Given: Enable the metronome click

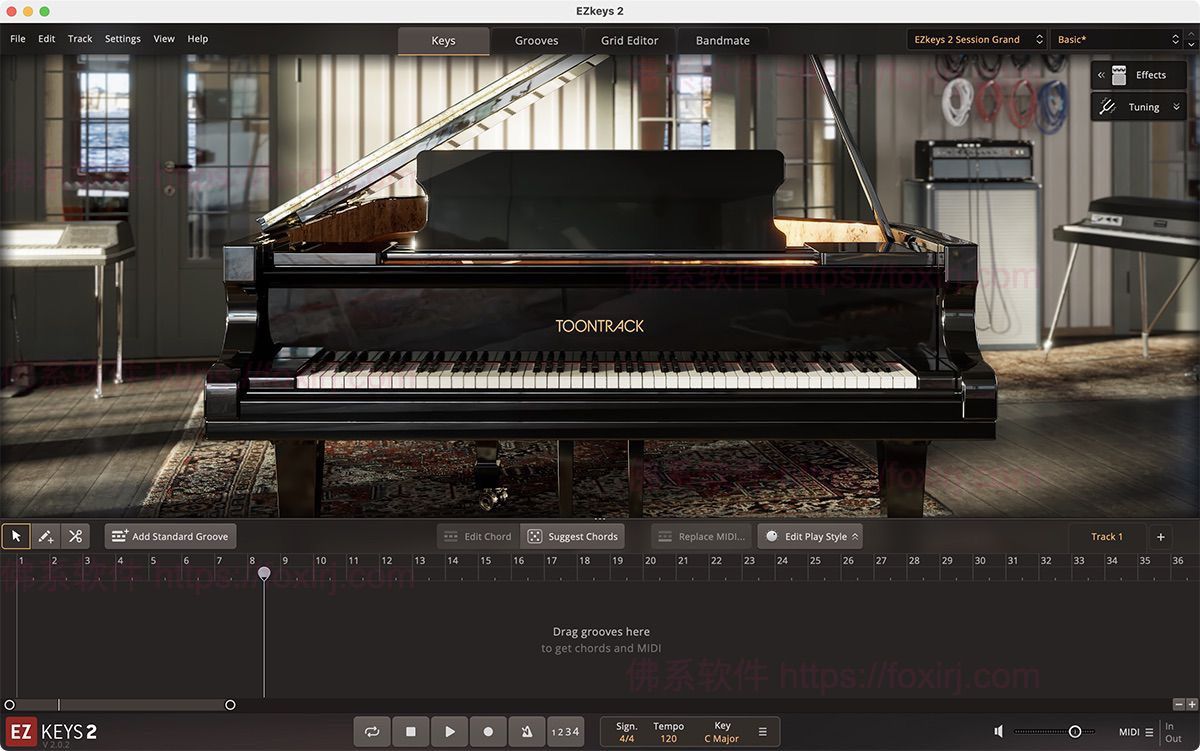Looking at the screenshot, I should (x=527, y=731).
